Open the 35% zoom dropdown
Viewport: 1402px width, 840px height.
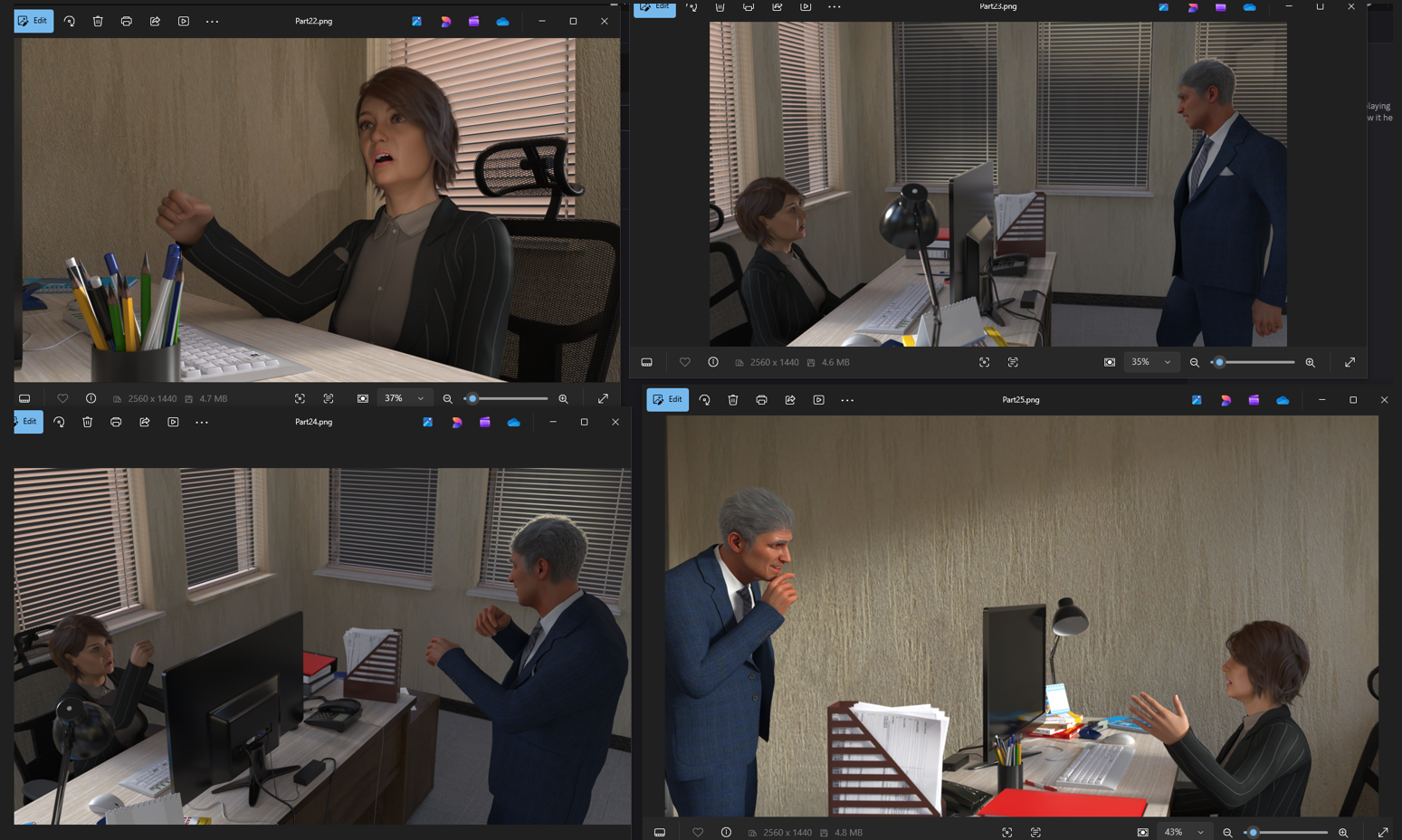1150,362
